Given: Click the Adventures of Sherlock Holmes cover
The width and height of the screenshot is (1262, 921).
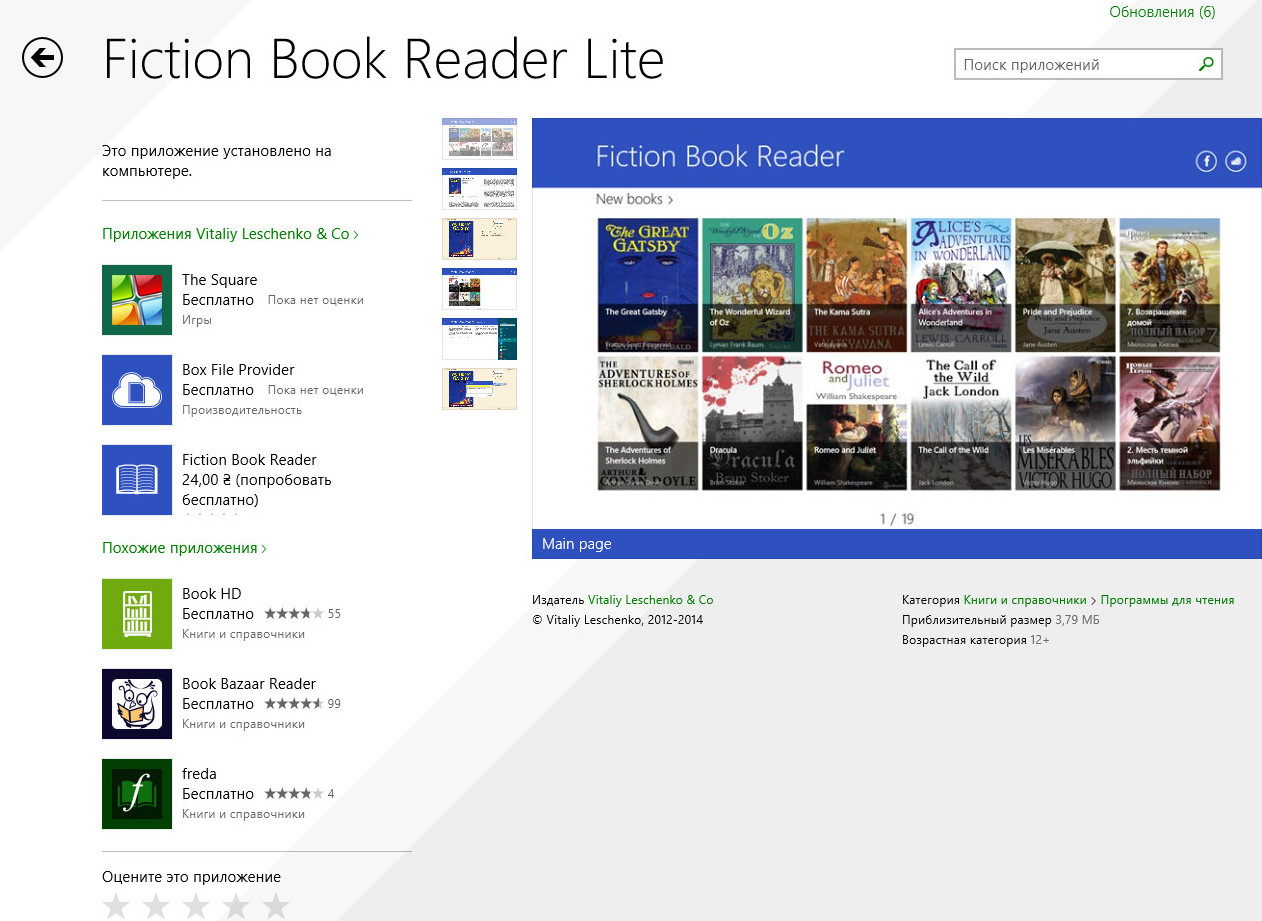Looking at the screenshot, I should 648,423.
